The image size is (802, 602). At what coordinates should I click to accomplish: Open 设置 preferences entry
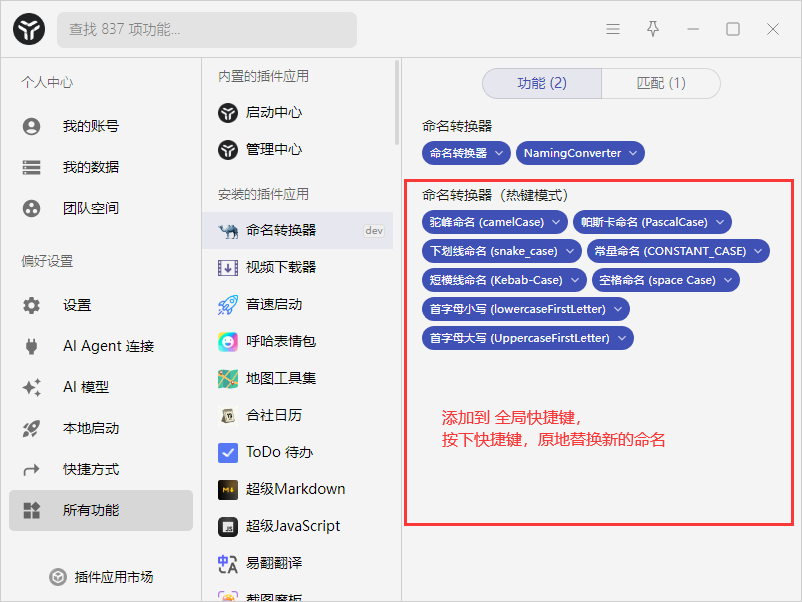coord(101,305)
